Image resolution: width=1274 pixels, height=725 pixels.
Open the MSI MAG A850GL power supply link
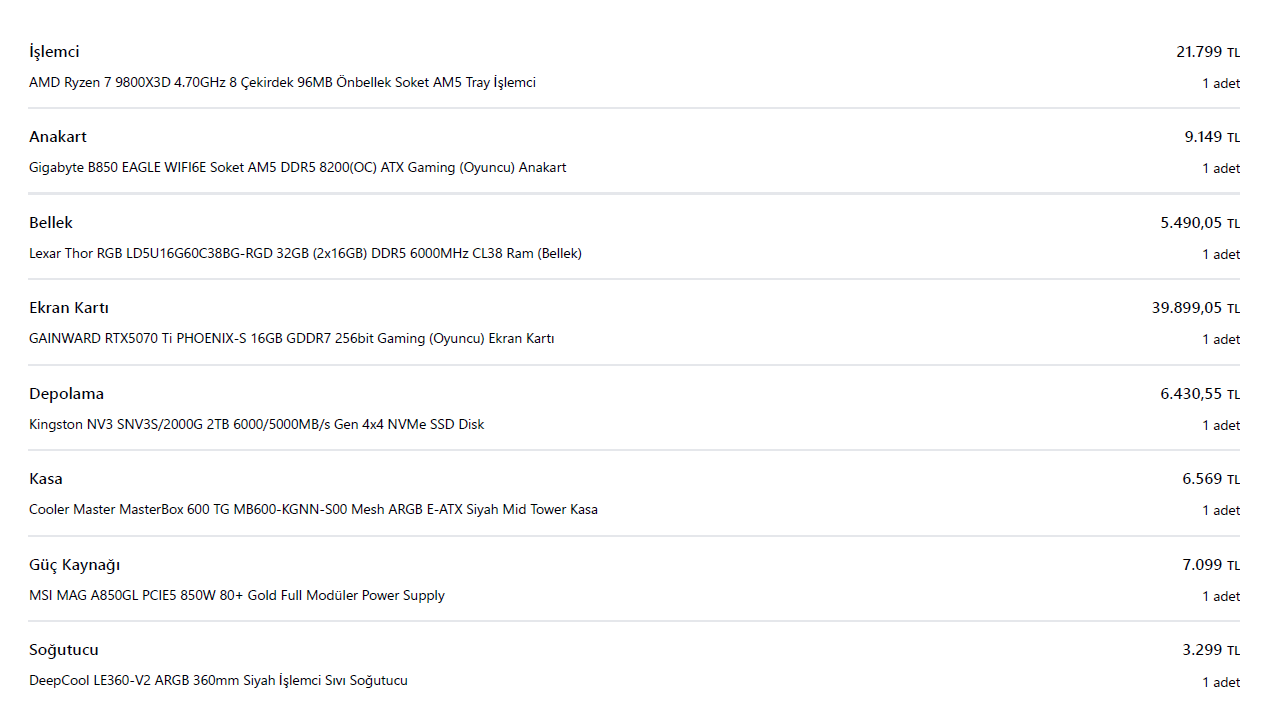coord(237,596)
